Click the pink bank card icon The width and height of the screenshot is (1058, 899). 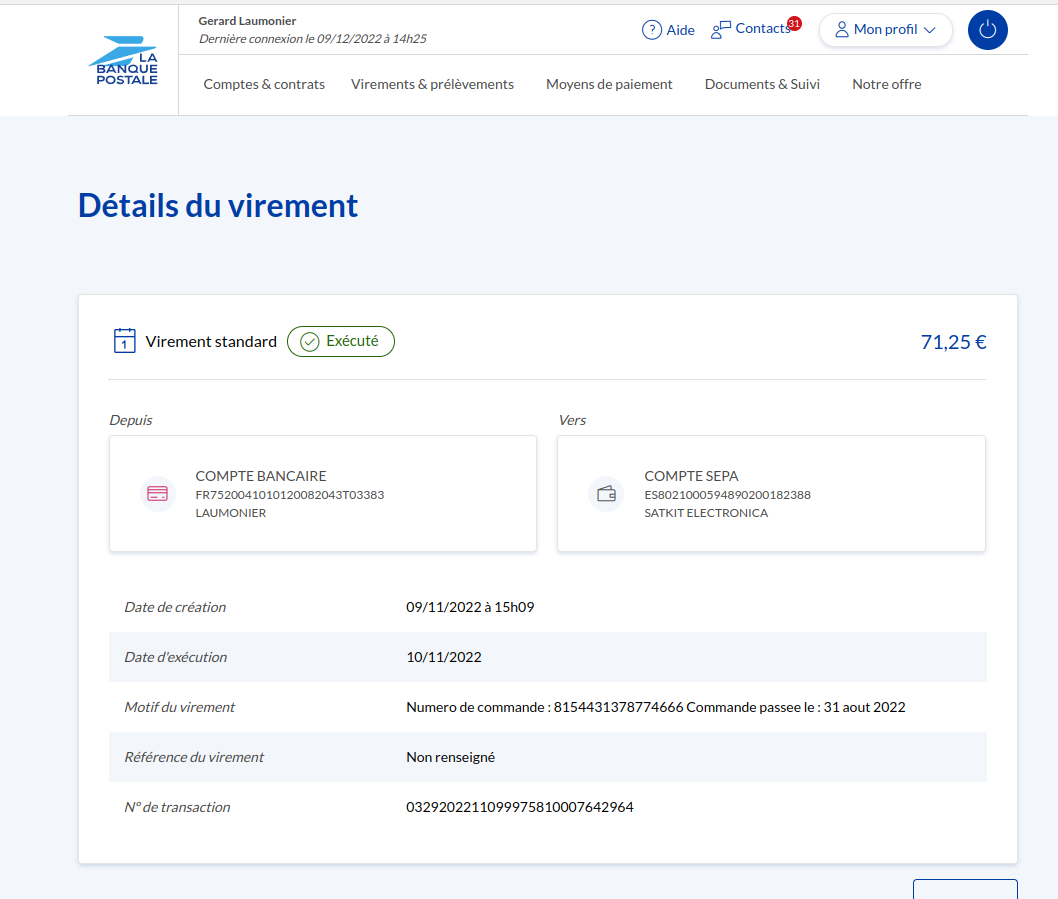[157, 494]
